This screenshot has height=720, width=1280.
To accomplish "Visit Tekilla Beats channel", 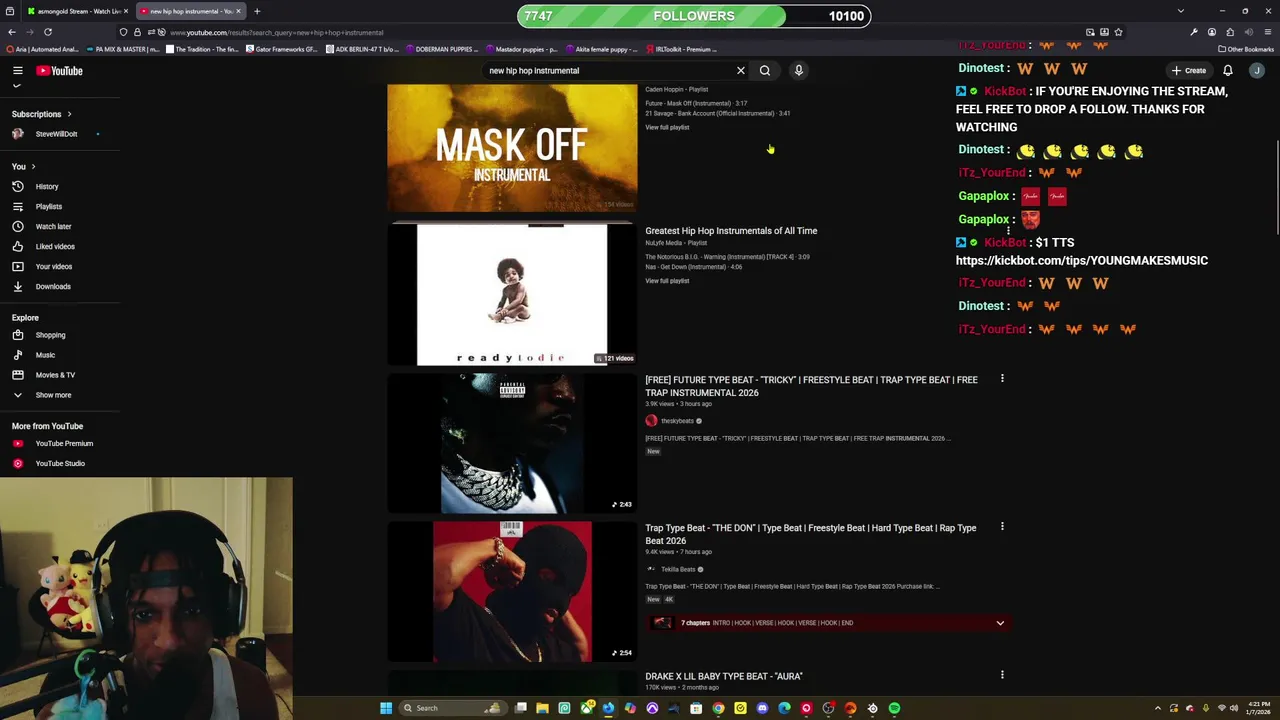I will tap(677, 569).
